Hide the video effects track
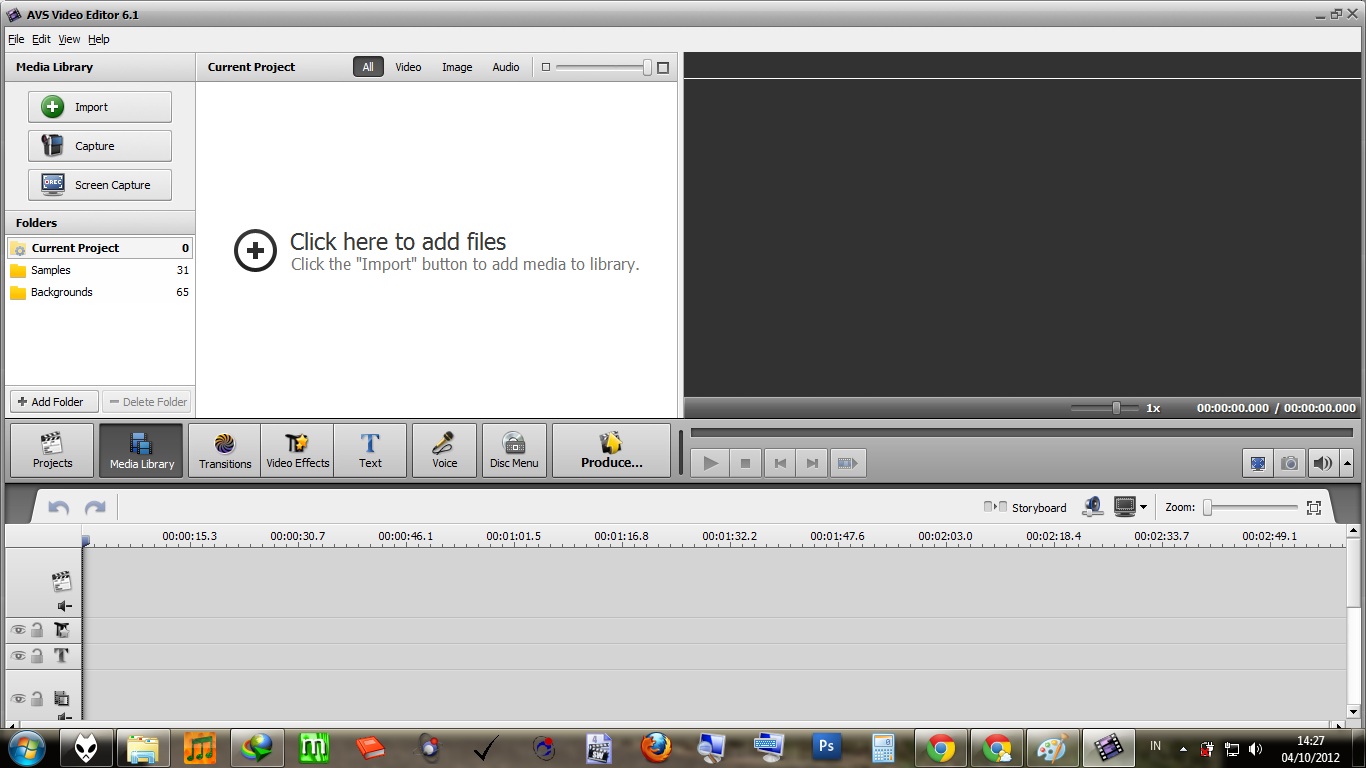The width and height of the screenshot is (1366, 768). point(18,630)
